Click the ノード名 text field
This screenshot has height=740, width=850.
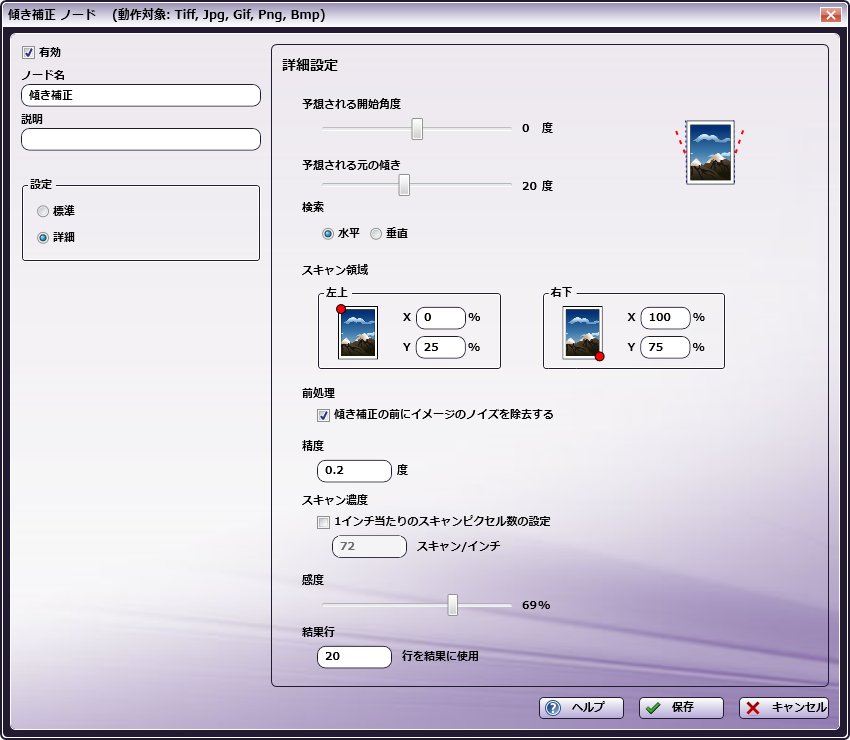click(140, 95)
